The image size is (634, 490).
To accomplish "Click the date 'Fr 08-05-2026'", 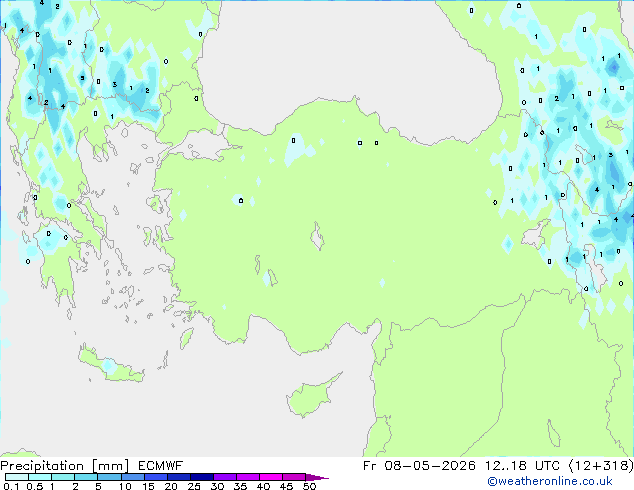I will (419, 466).
